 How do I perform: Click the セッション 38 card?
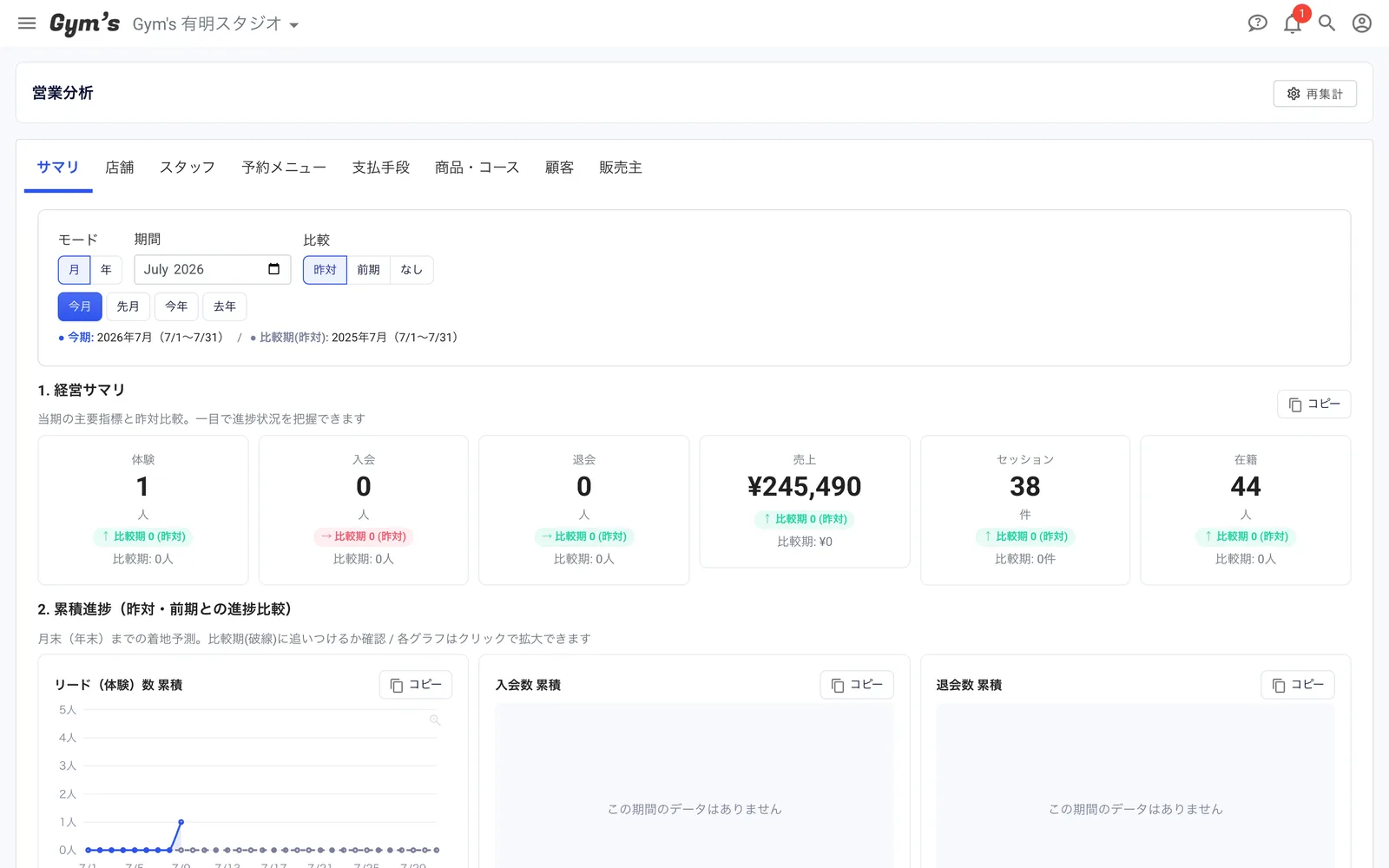coord(1025,510)
